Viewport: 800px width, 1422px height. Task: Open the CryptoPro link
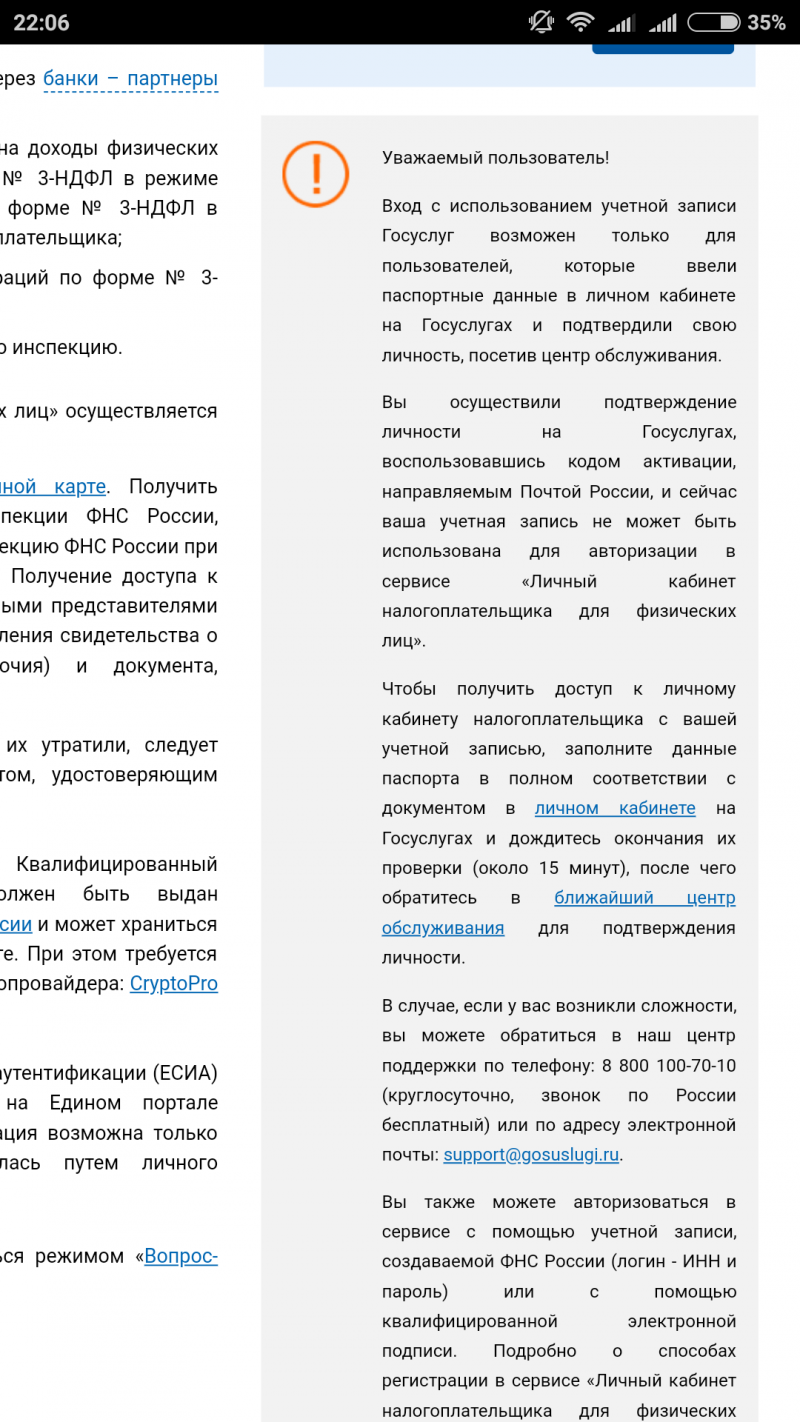(173, 983)
